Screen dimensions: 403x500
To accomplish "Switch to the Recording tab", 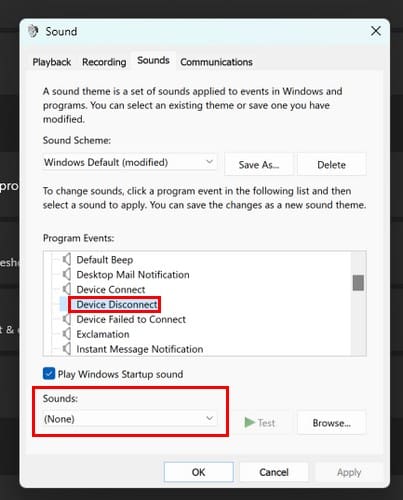I will tap(104, 62).
